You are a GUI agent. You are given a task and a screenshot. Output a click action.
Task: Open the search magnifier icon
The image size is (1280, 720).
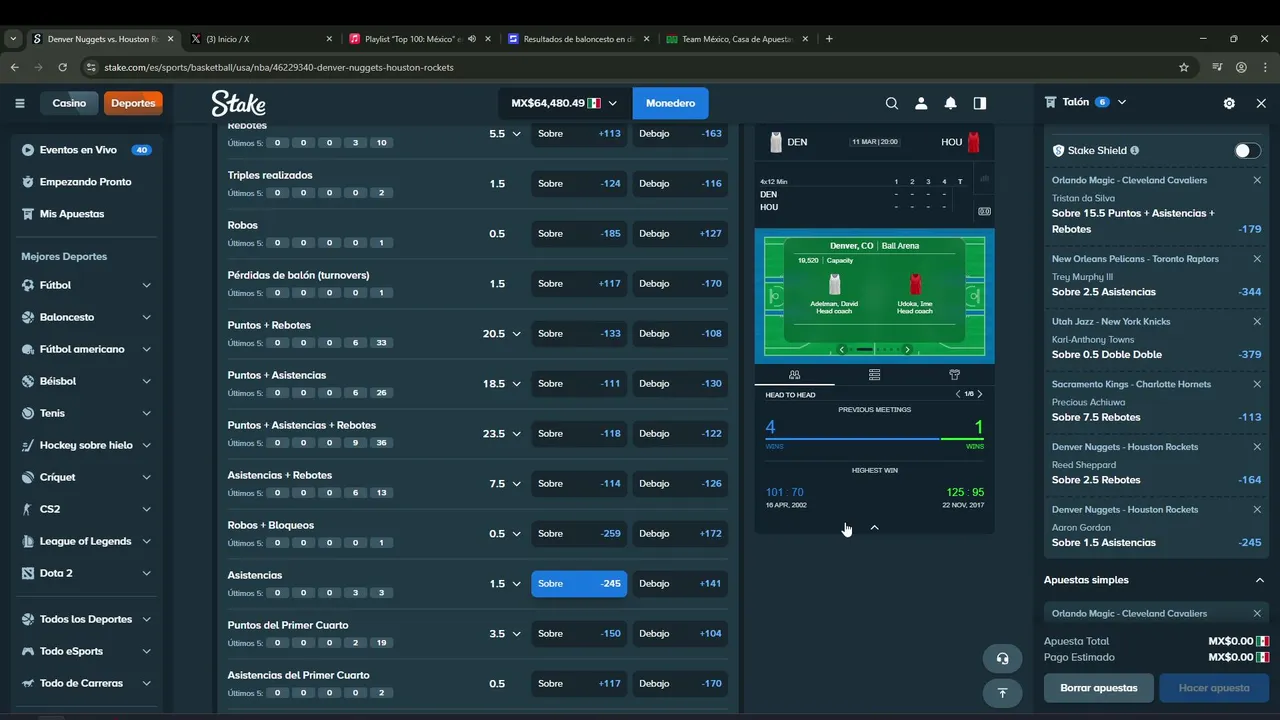click(x=892, y=103)
